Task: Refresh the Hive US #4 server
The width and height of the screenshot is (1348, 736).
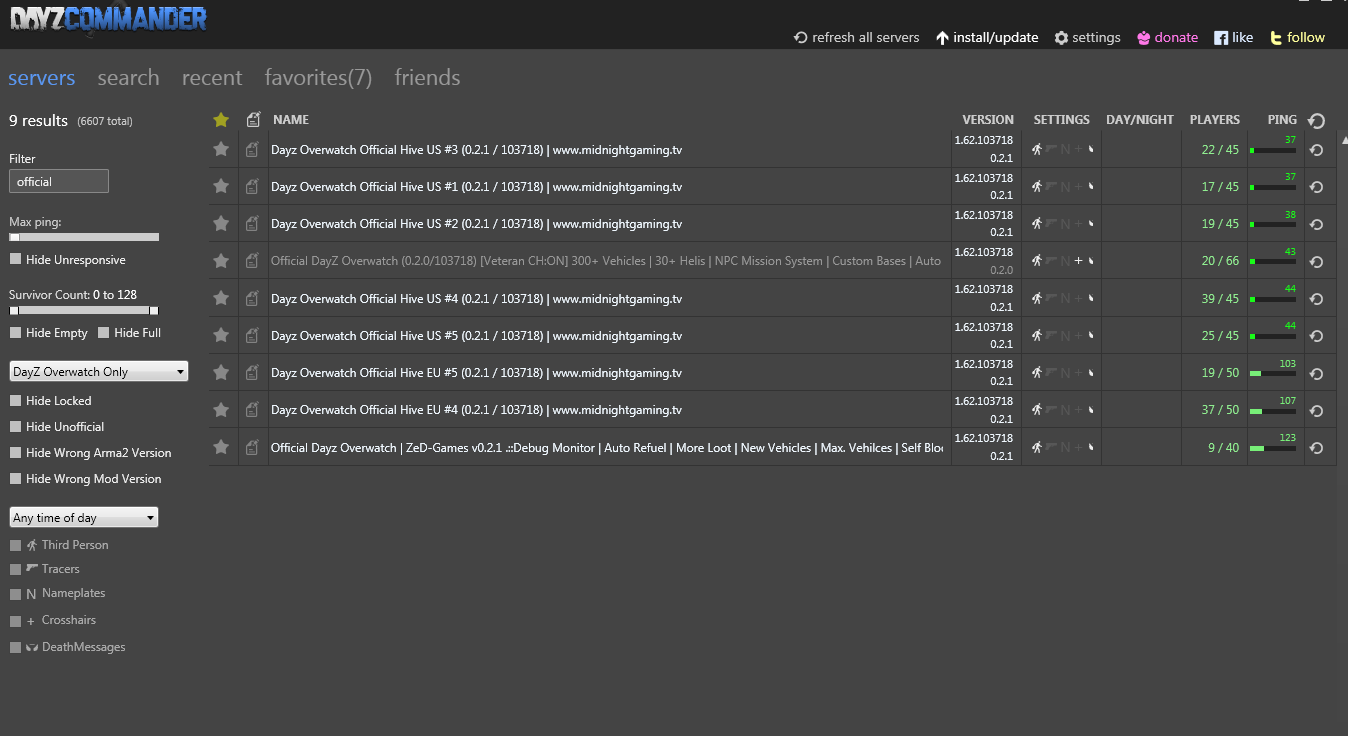Action: pyautogui.click(x=1317, y=299)
